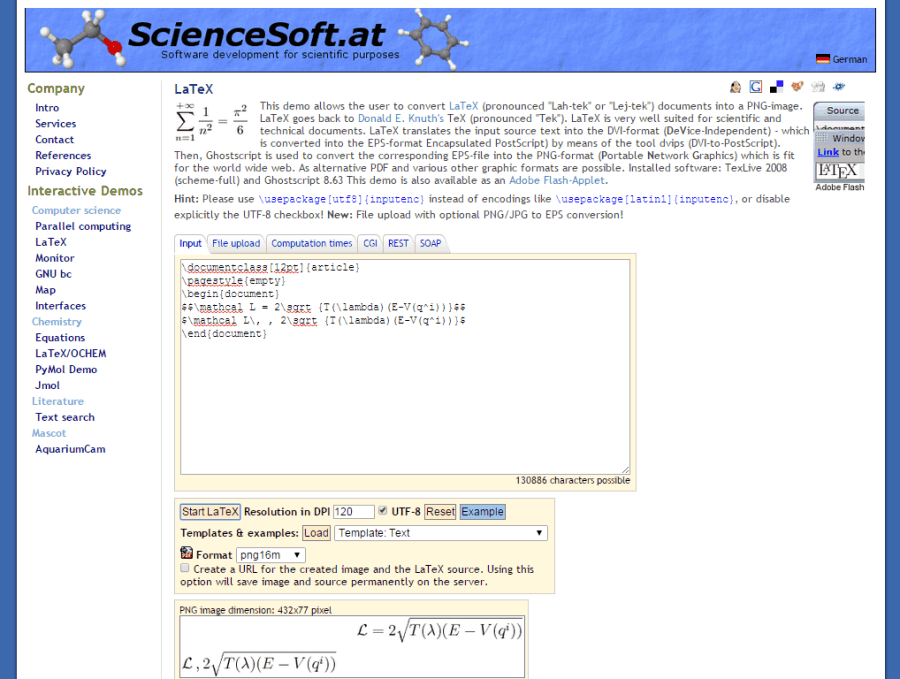
Task: Click the "130886 characters possible" text
Action: coord(572,480)
